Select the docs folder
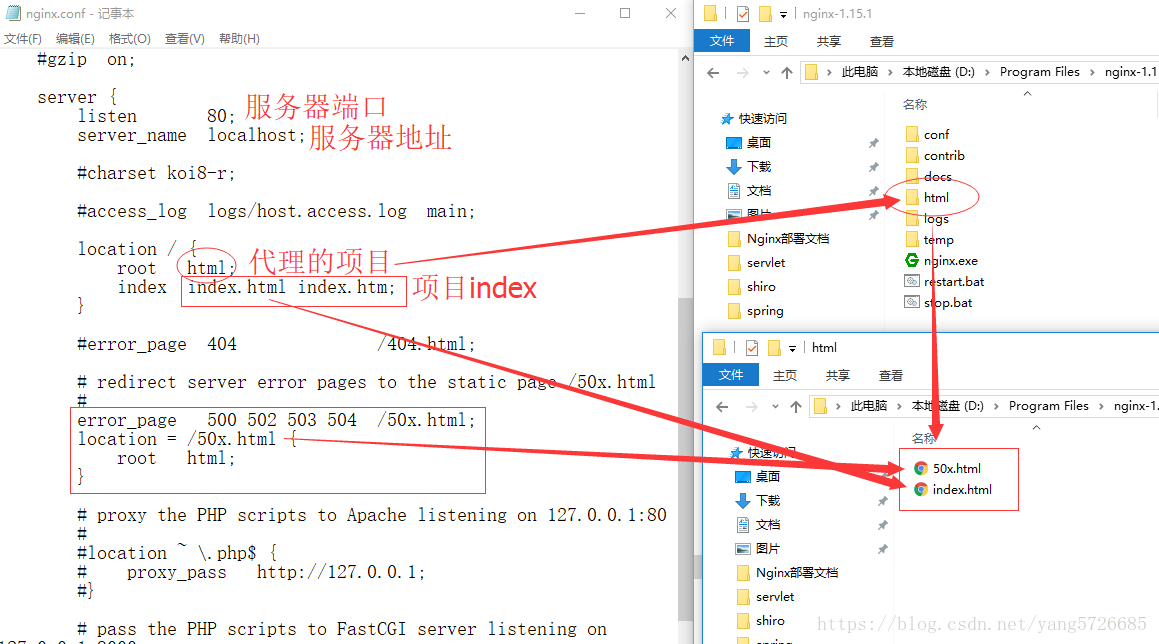The width and height of the screenshot is (1159, 644). click(928, 177)
